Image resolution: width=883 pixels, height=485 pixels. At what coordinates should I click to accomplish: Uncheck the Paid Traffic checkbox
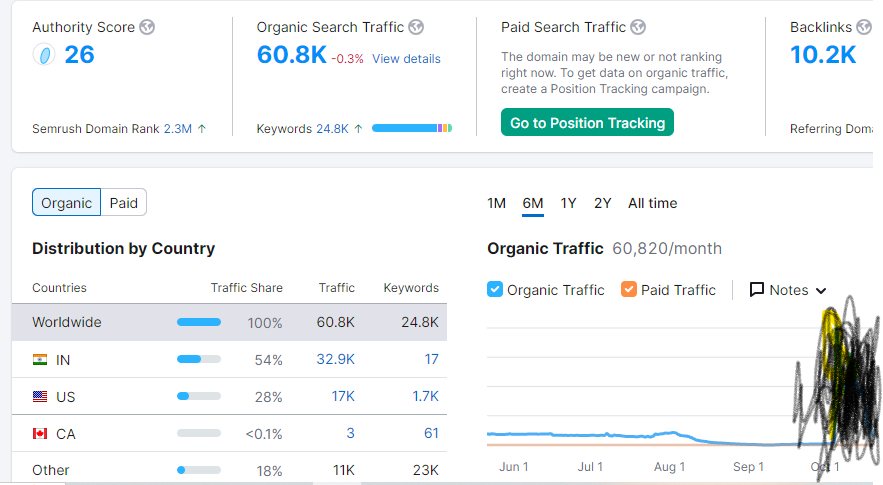tap(628, 290)
